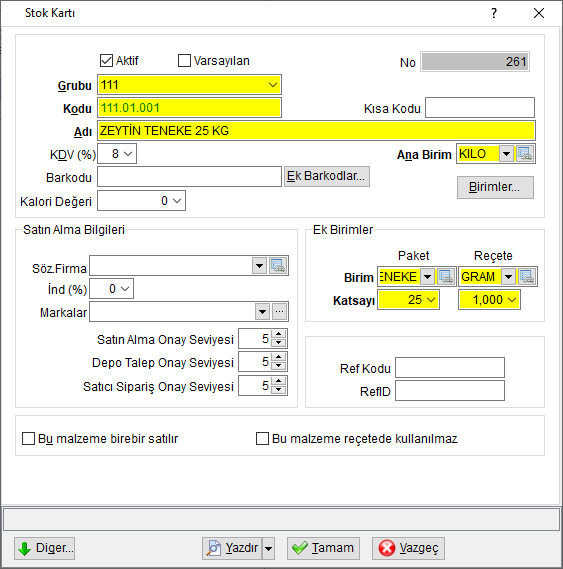Open the Ana Birim KILO dropdown arrow
Screen dimensions: 563x569
coord(506,154)
